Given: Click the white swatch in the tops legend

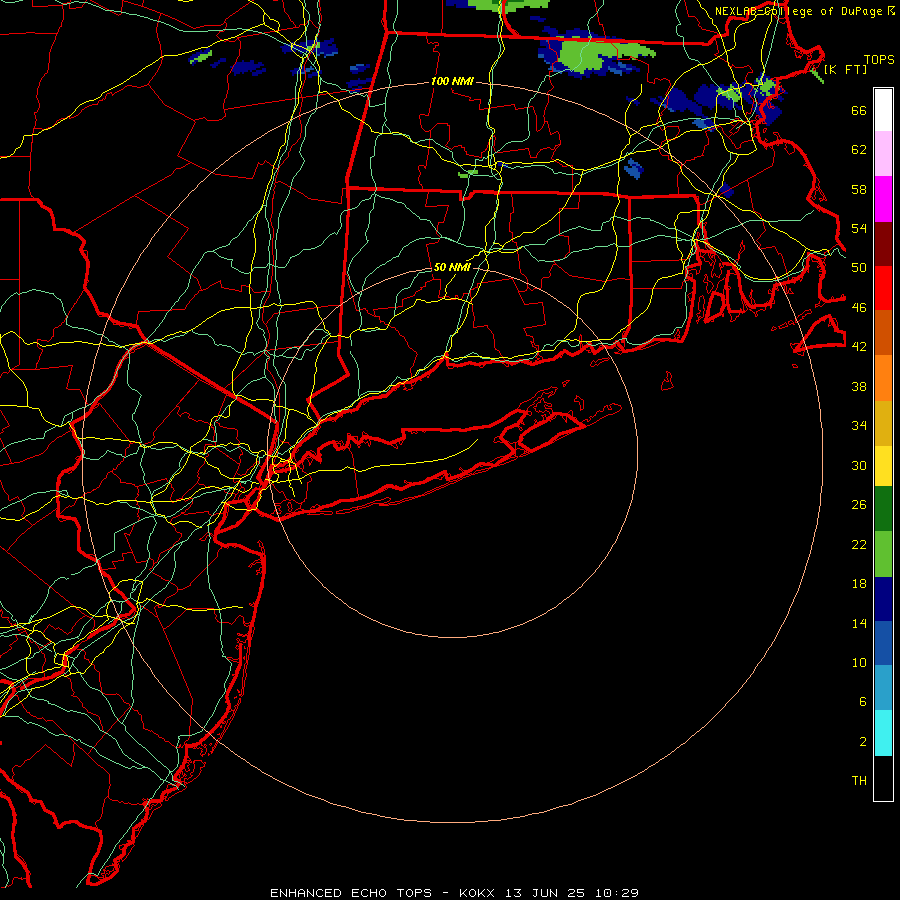Looking at the screenshot, I should (x=883, y=110).
